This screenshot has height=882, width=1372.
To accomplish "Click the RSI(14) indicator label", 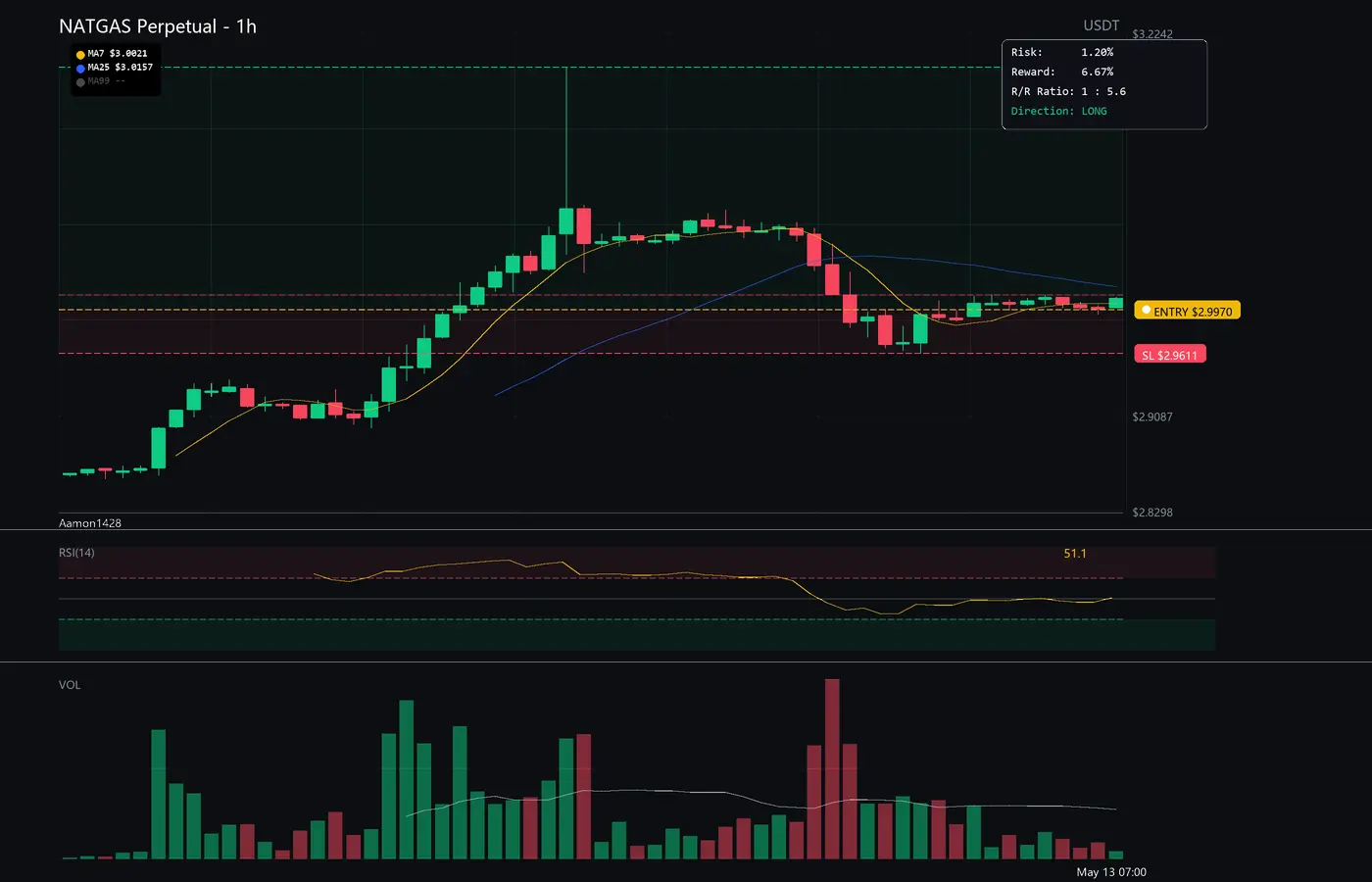I will click(x=76, y=553).
